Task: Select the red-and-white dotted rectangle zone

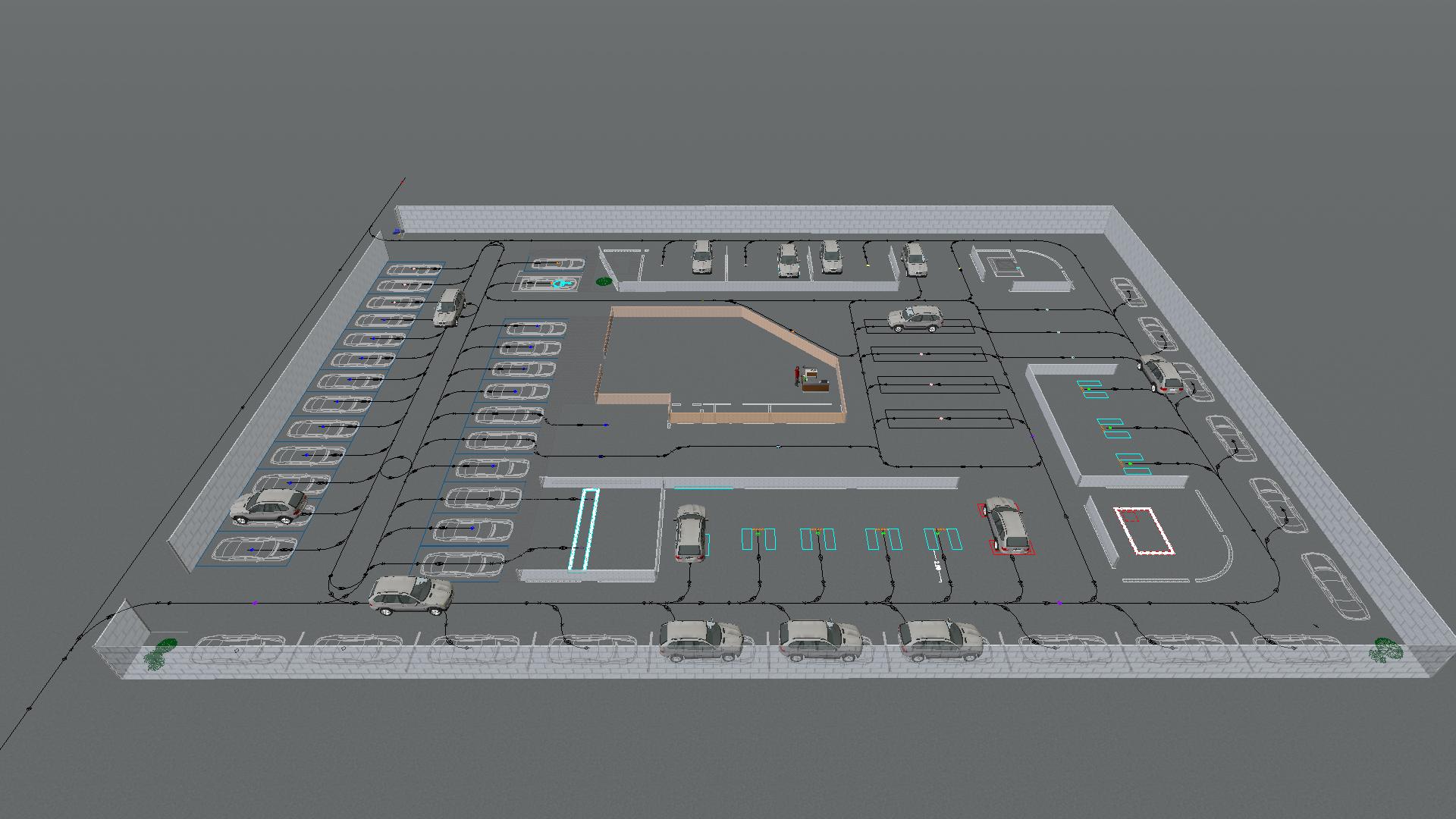Action: [x=1144, y=532]
